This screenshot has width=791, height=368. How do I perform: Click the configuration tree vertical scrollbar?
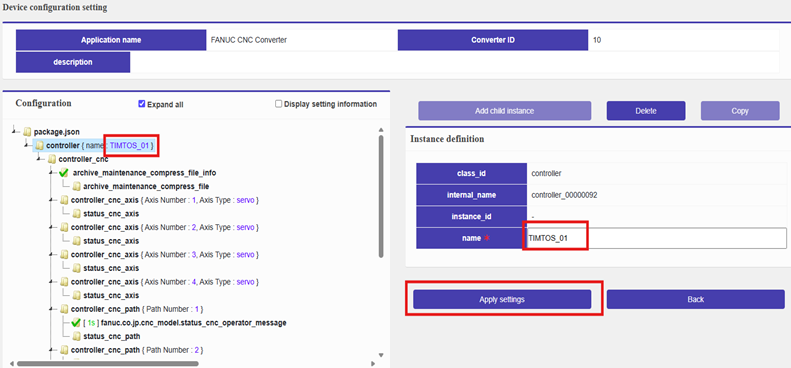381,197
